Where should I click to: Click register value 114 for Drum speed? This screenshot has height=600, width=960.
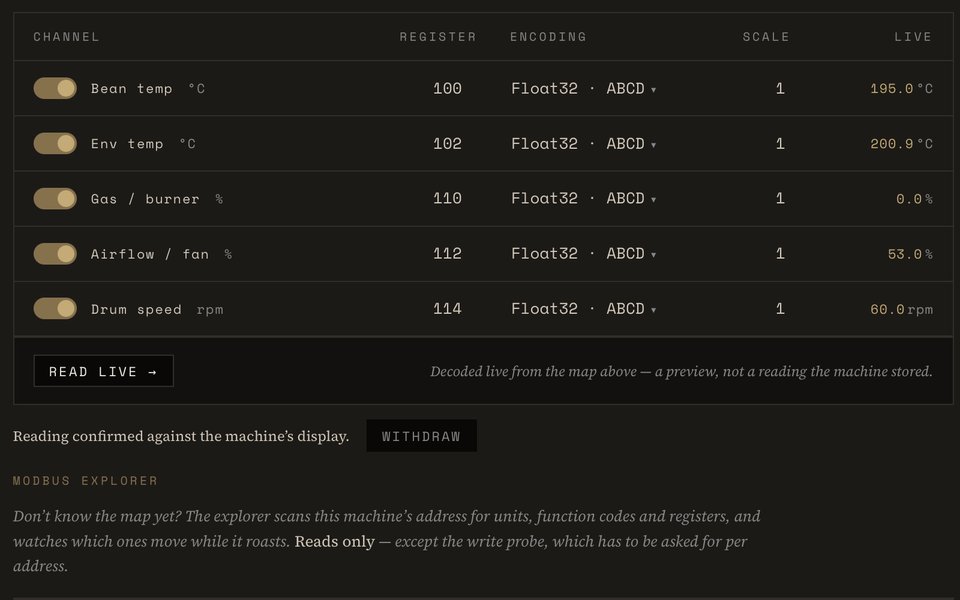447,309
